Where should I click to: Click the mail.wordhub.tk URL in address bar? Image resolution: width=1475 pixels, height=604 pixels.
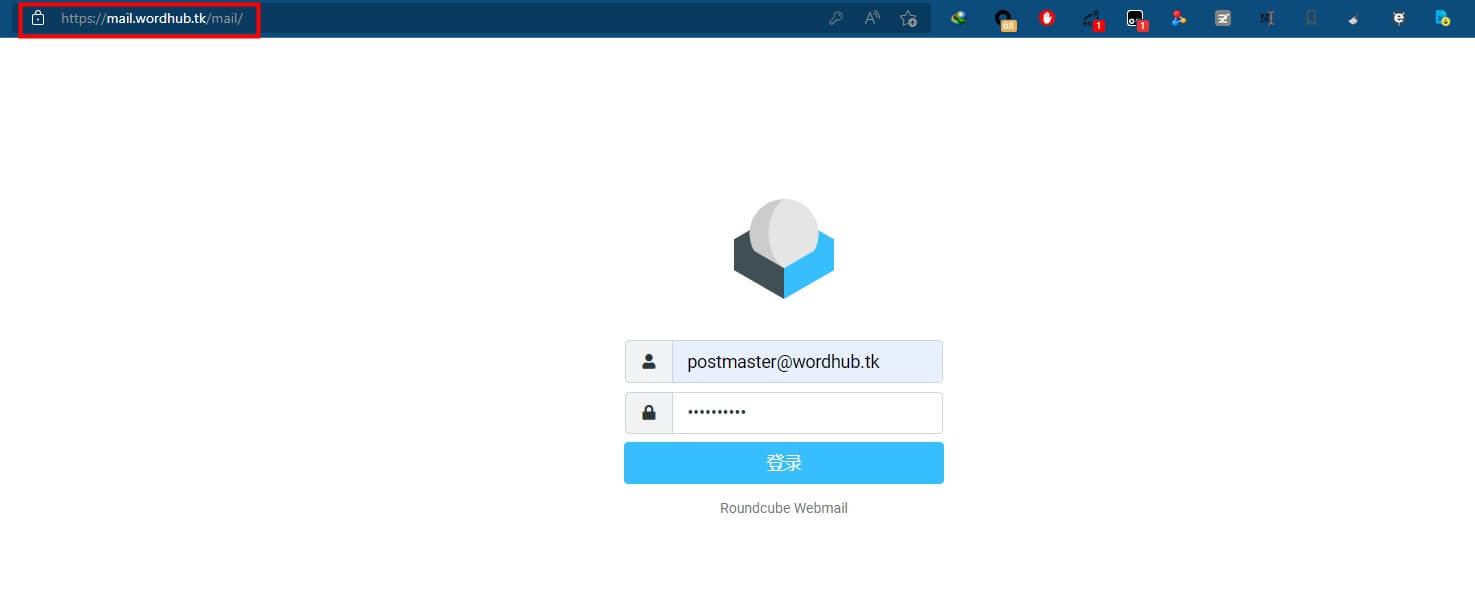click(x=152, y=18)
